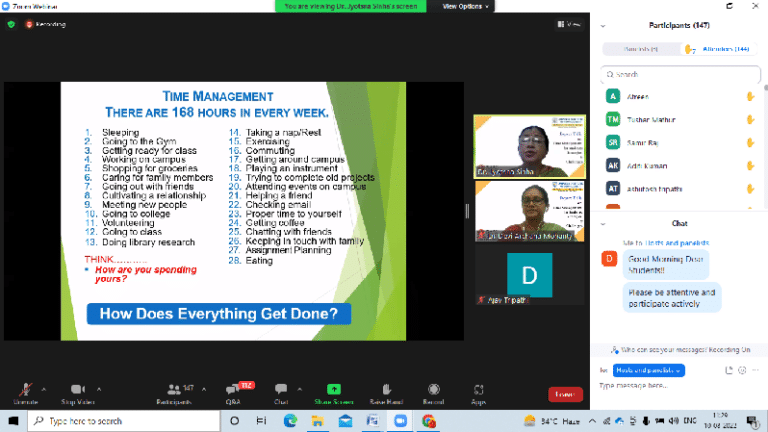The image size is (768, 432).
Task: Open the Q&A panel
Action: click(x=233, y=389)
